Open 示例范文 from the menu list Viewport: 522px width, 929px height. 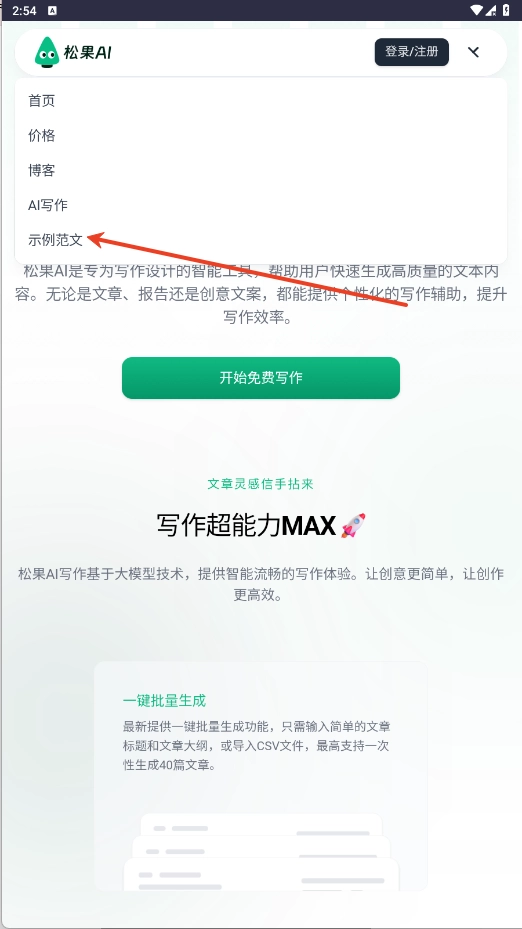click(55, 240)
